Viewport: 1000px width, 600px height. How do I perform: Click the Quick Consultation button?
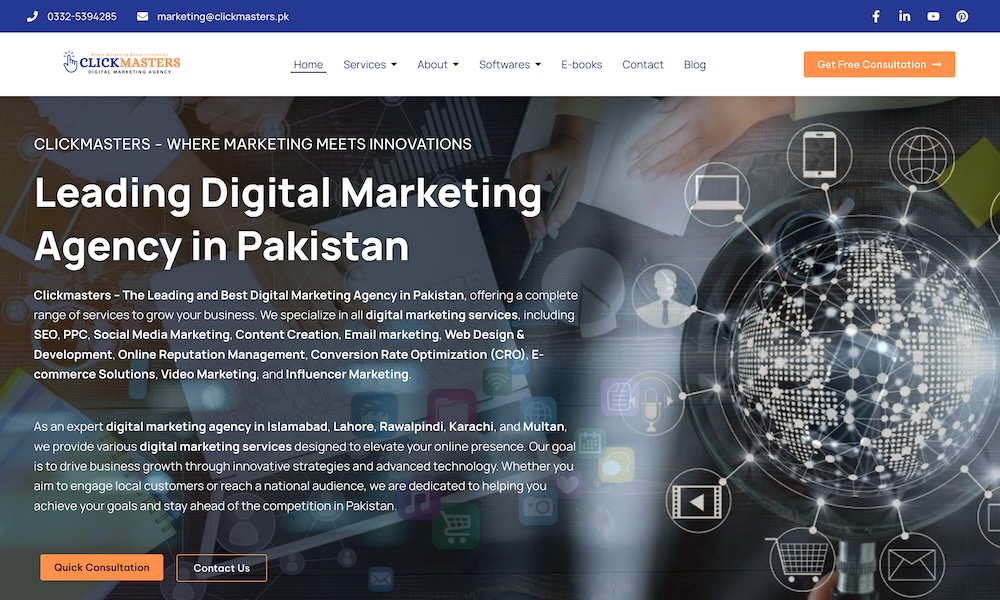[101, 567]
